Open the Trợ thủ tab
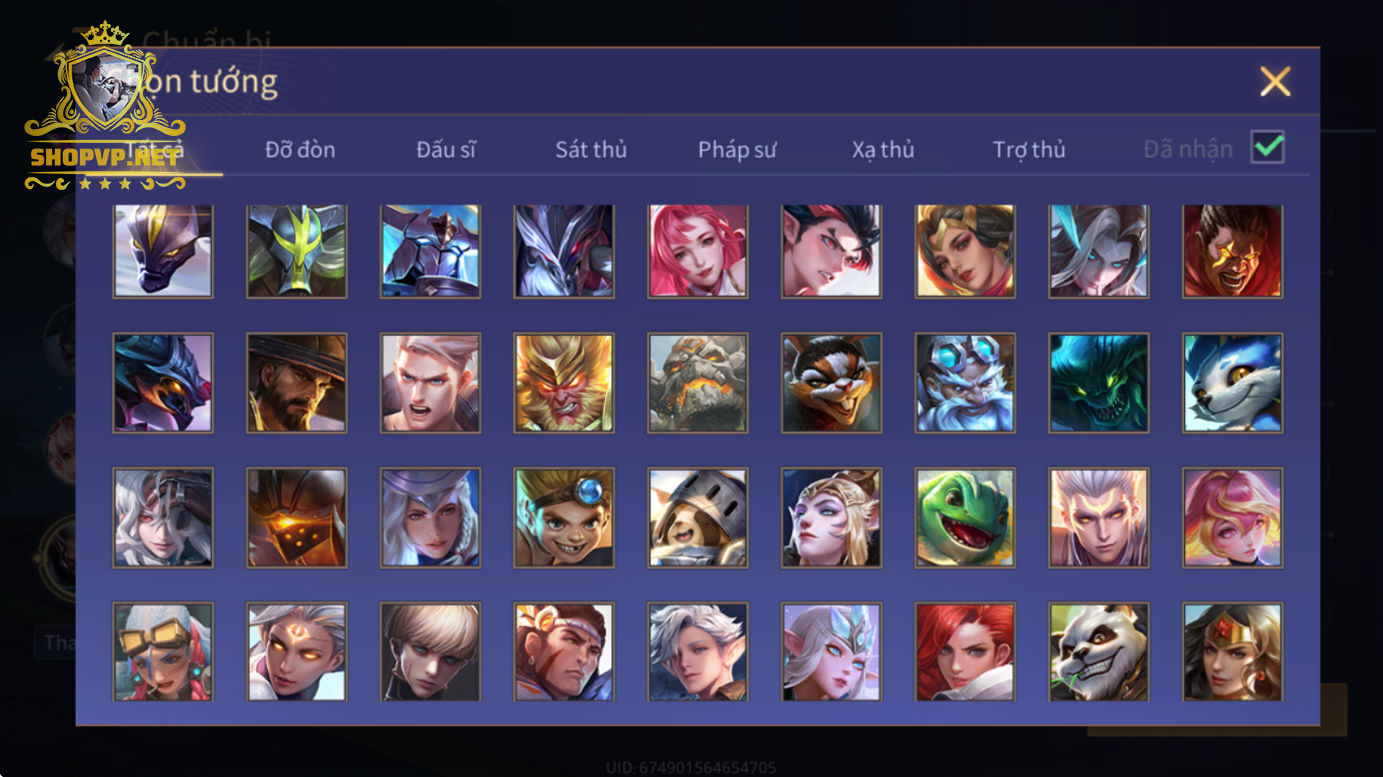The height and width of the screenshot is (777, 1383). coord(1029,150)
